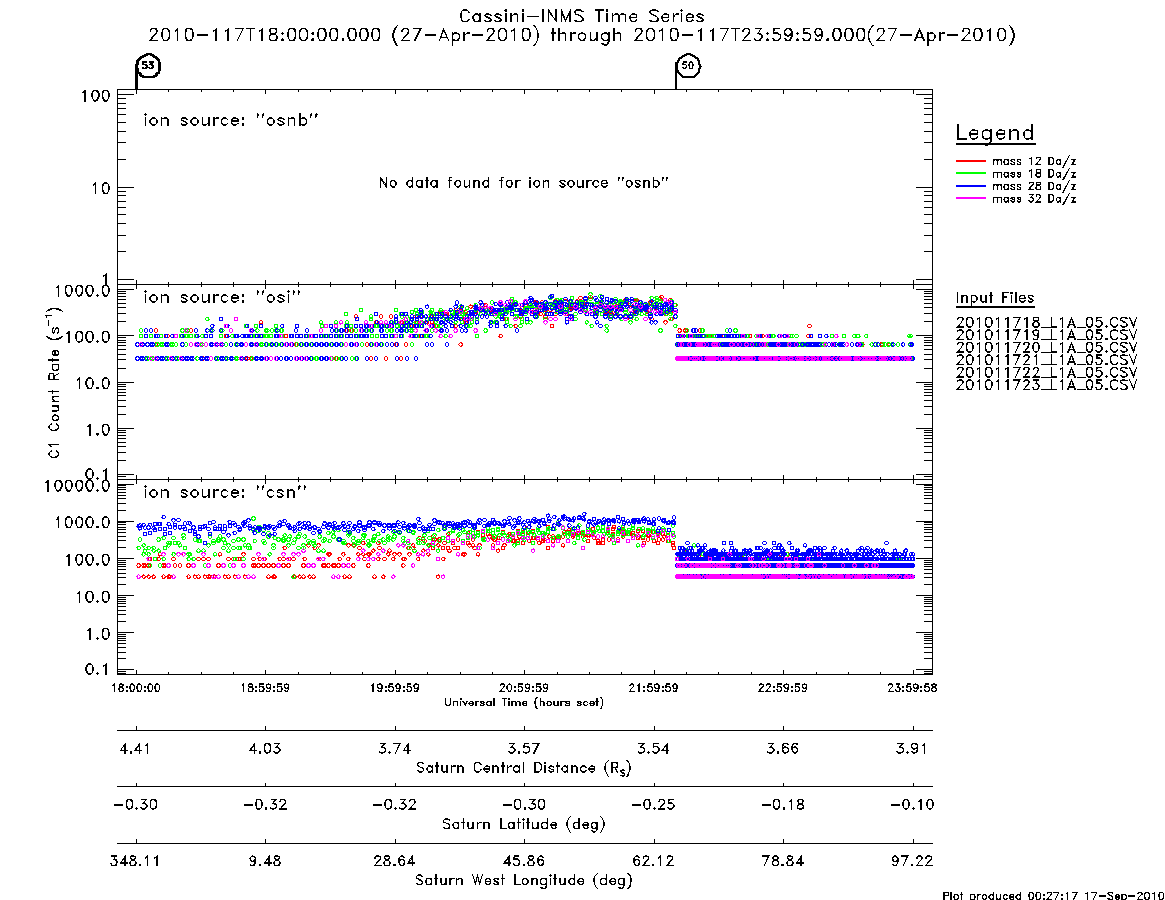
Task: Click the 4.03 Saturn distance value
Action: pos(265,748)
